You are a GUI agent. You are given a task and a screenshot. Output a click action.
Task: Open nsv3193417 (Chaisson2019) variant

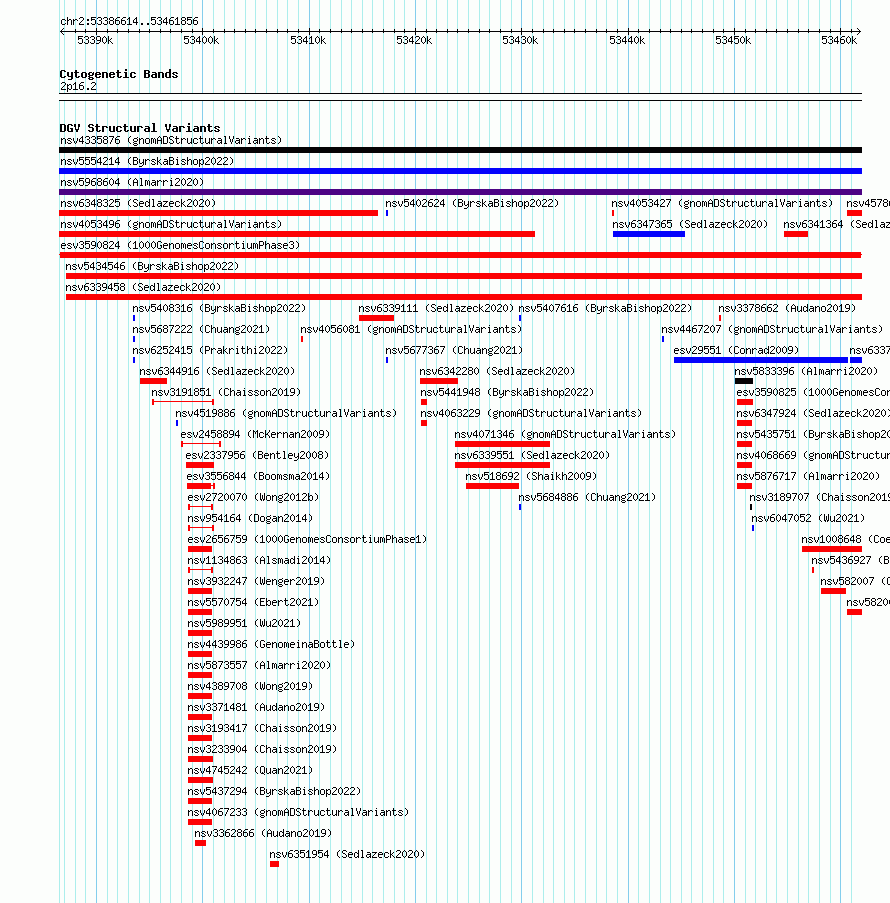(x=263, y=729)
